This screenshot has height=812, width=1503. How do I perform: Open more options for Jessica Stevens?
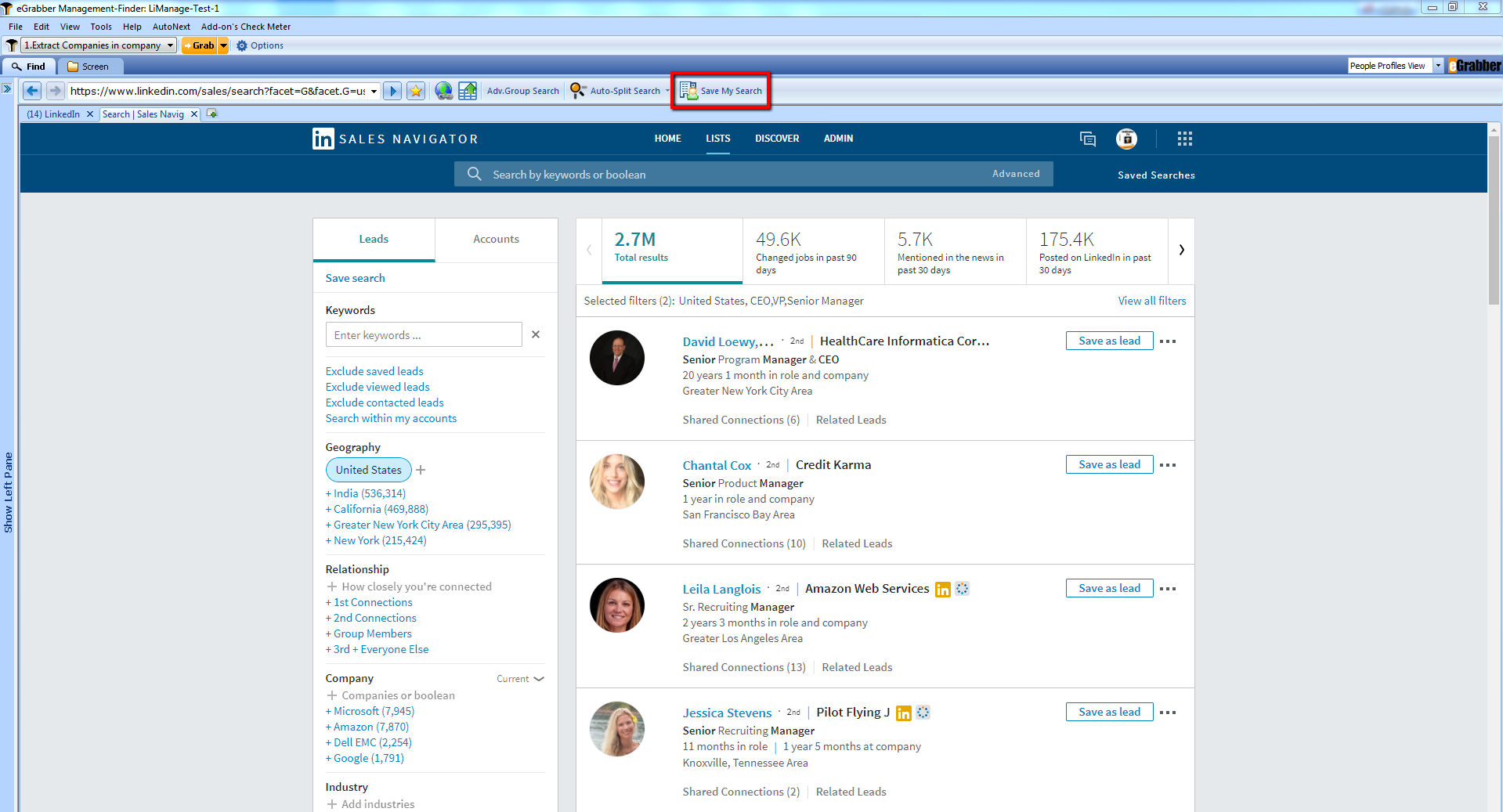coord(1168,713)
